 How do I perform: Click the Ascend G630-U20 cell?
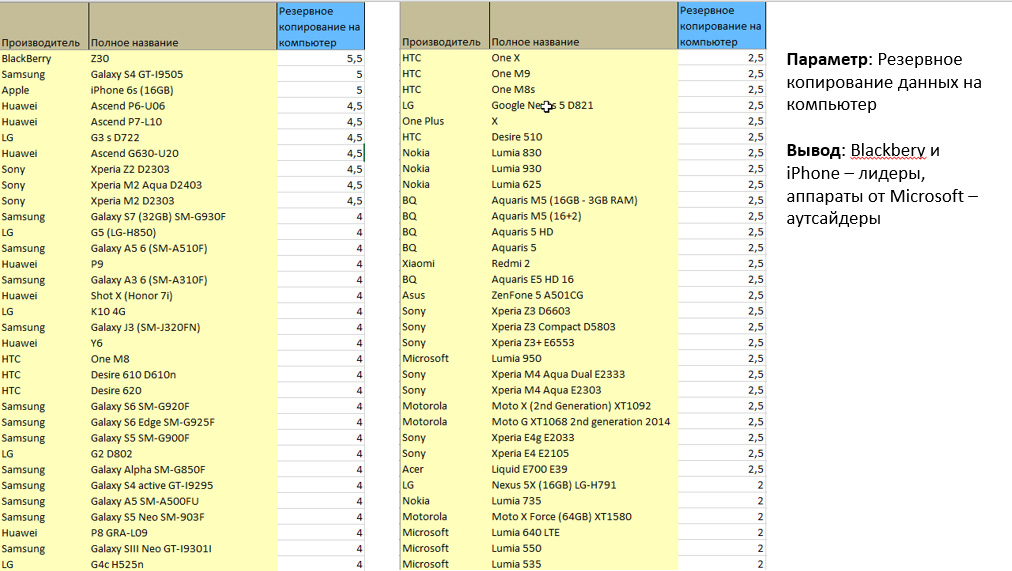(183, 154)
